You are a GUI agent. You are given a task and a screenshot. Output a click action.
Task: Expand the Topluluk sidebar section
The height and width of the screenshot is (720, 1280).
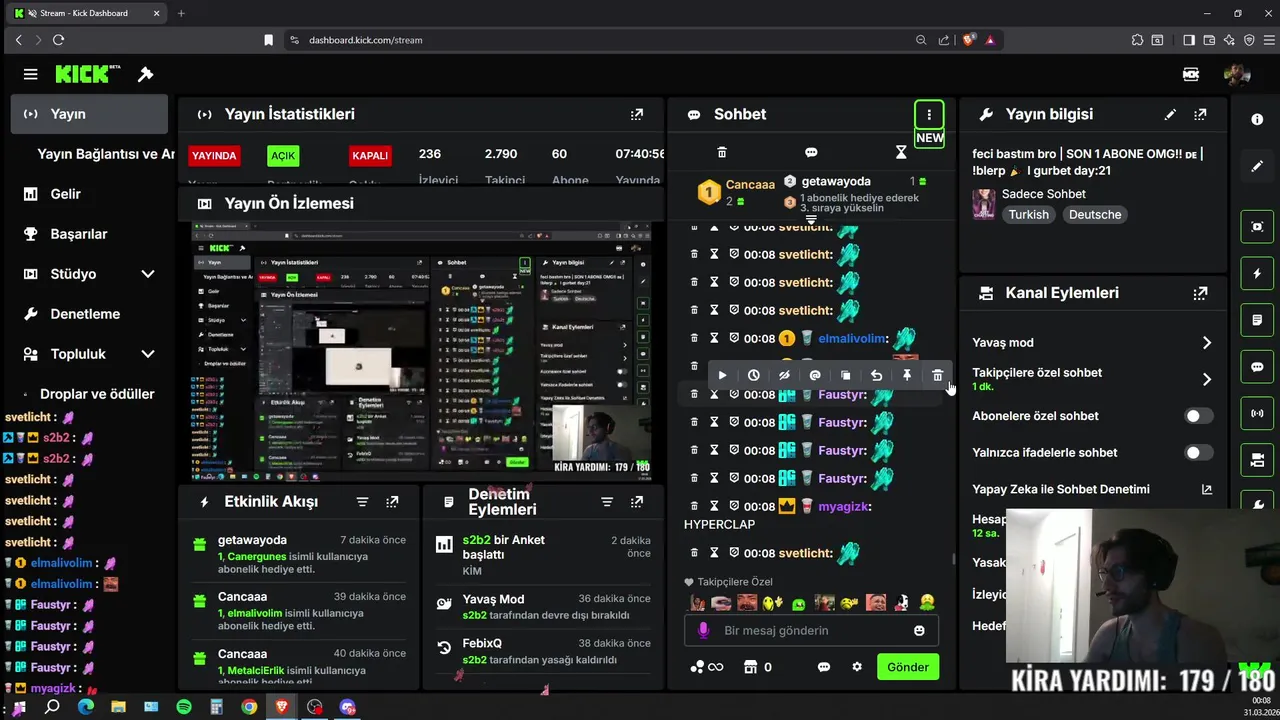tap(148, 354)
